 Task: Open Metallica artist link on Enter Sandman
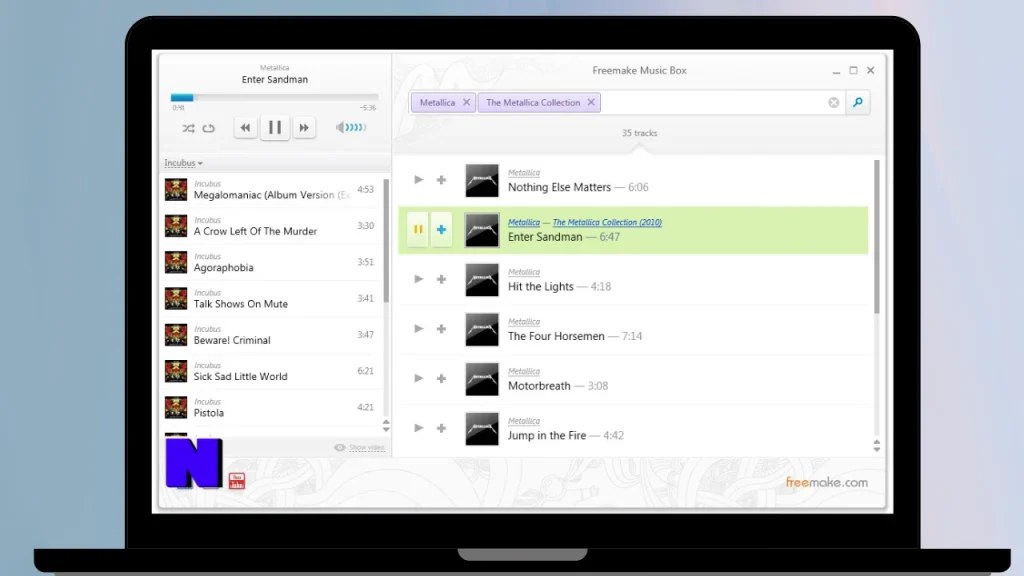524,222
